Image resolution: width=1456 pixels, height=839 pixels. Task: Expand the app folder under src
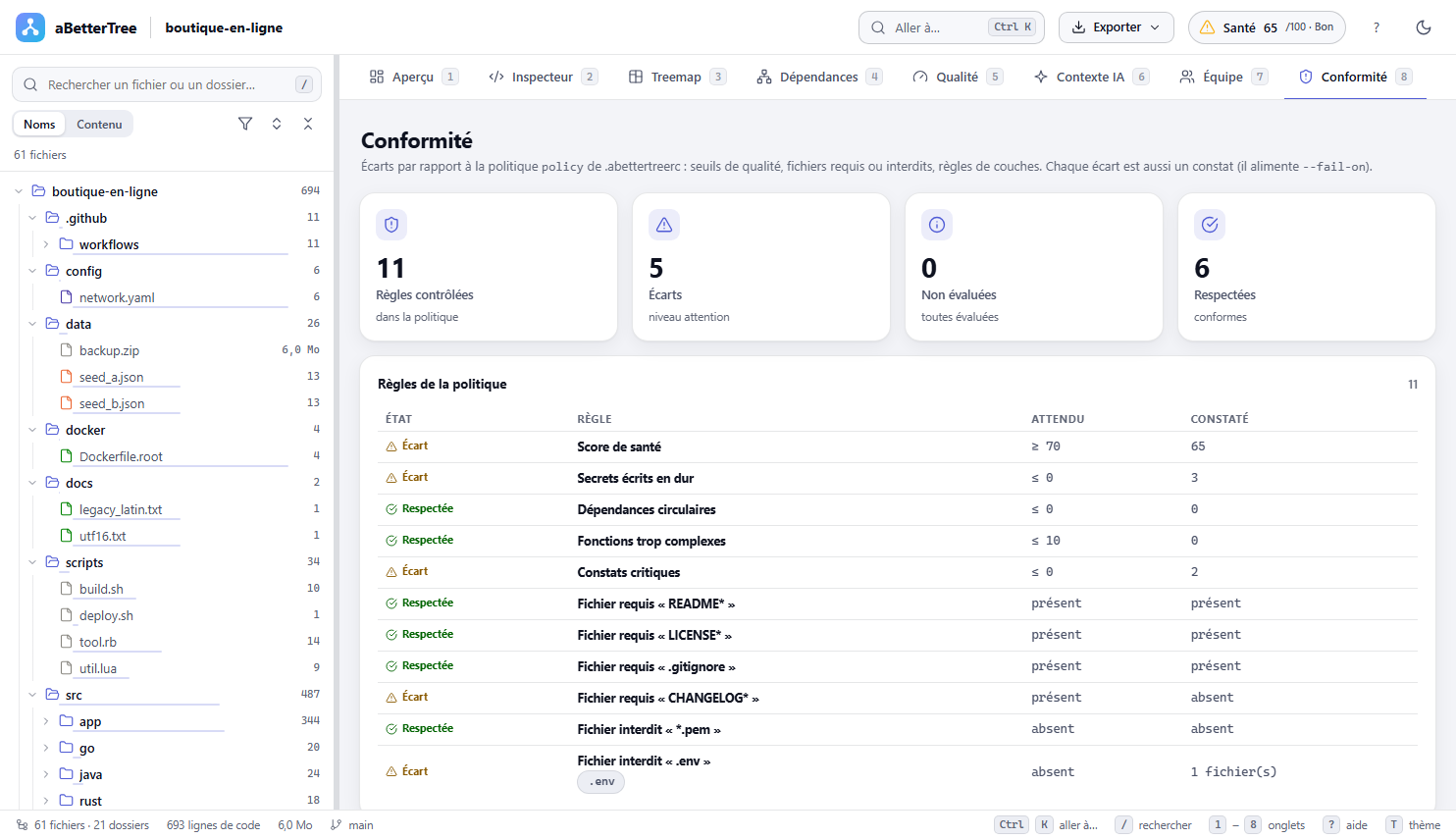[x=46, y=721]
